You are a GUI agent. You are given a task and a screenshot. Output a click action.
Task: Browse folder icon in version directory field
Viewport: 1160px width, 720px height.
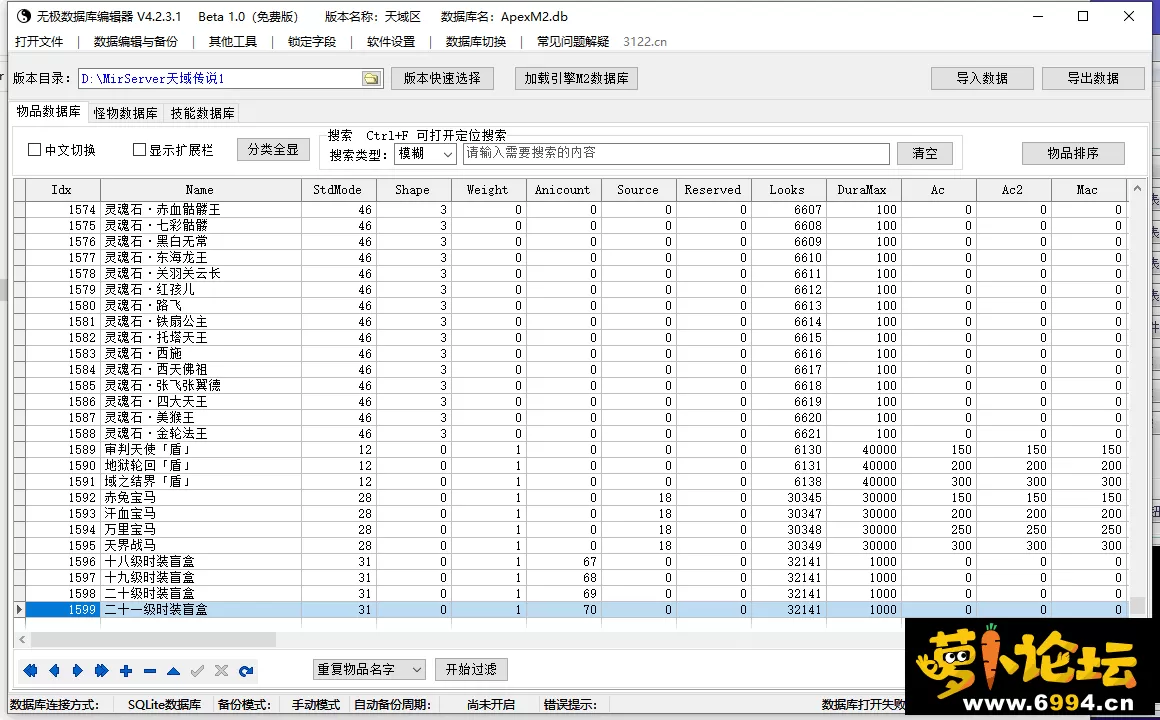pyautogui.click(x=371, y=78)
